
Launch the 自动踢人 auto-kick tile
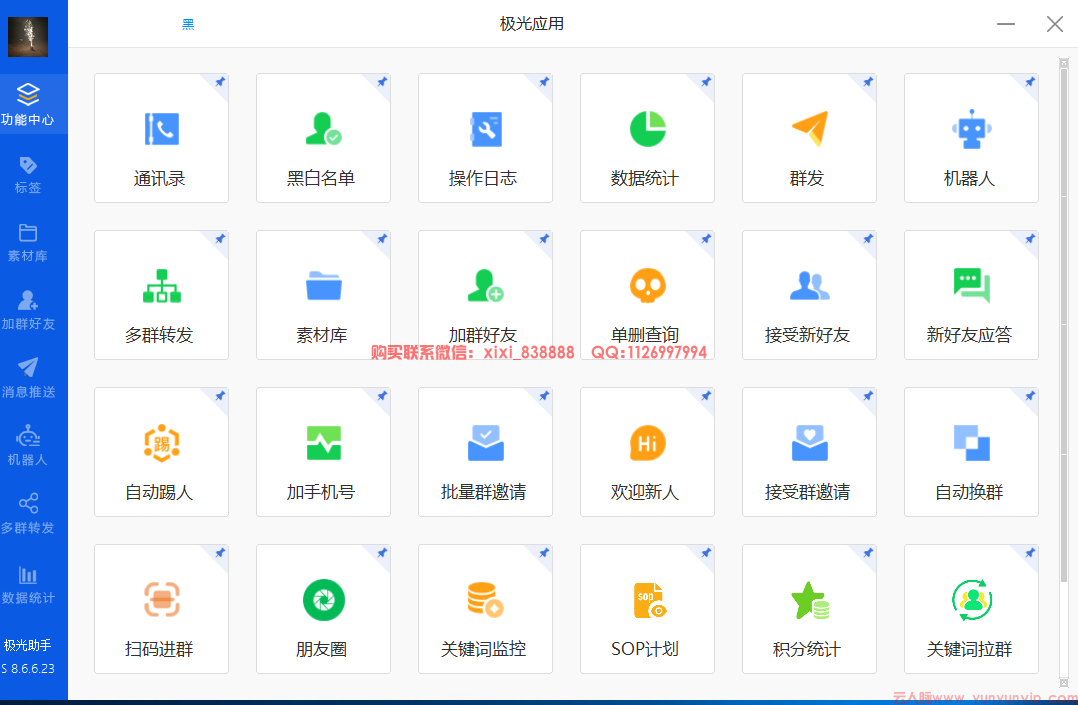point(161,452)
